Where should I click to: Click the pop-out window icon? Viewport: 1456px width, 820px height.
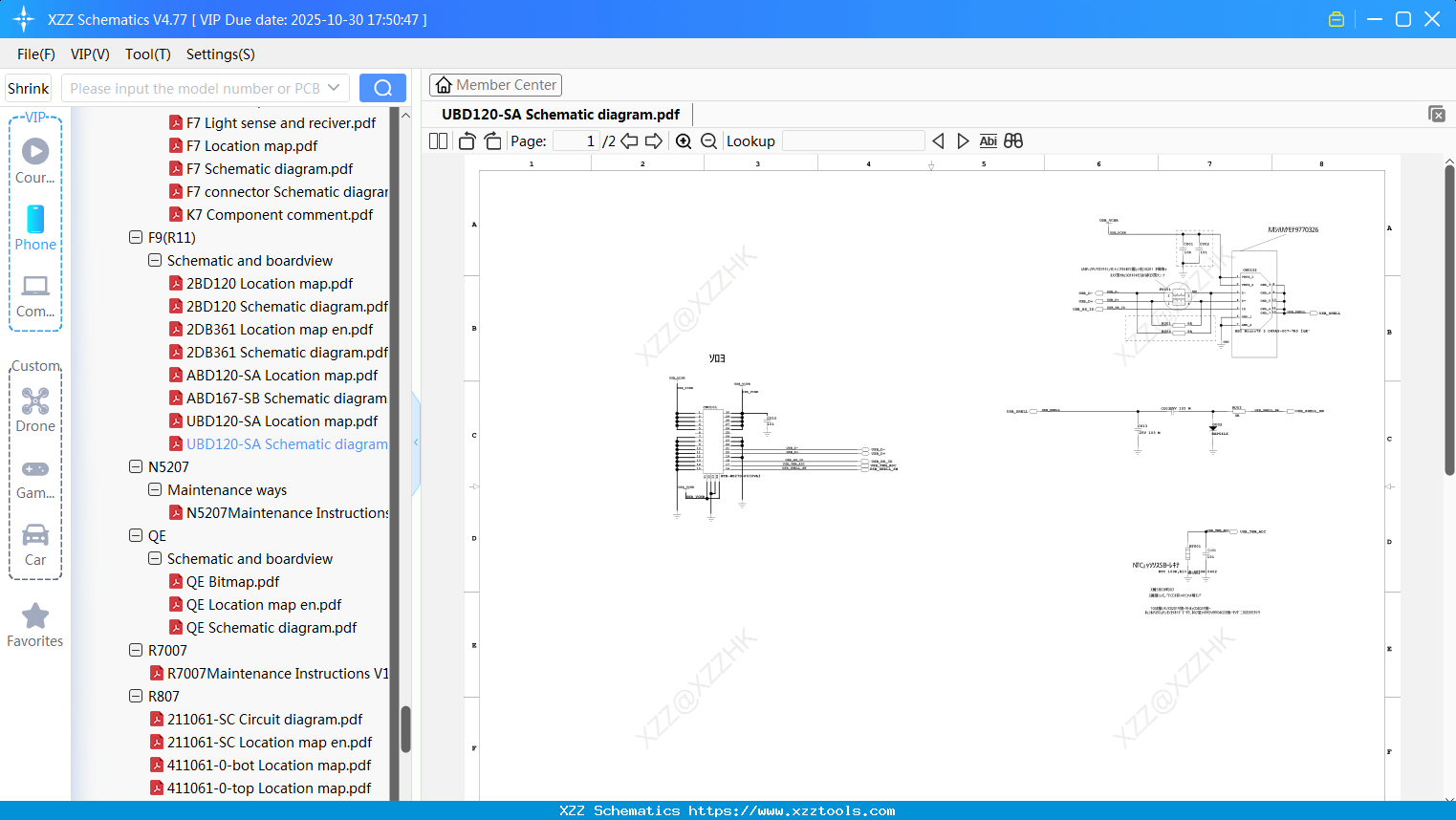click(x=1436, y=114)
